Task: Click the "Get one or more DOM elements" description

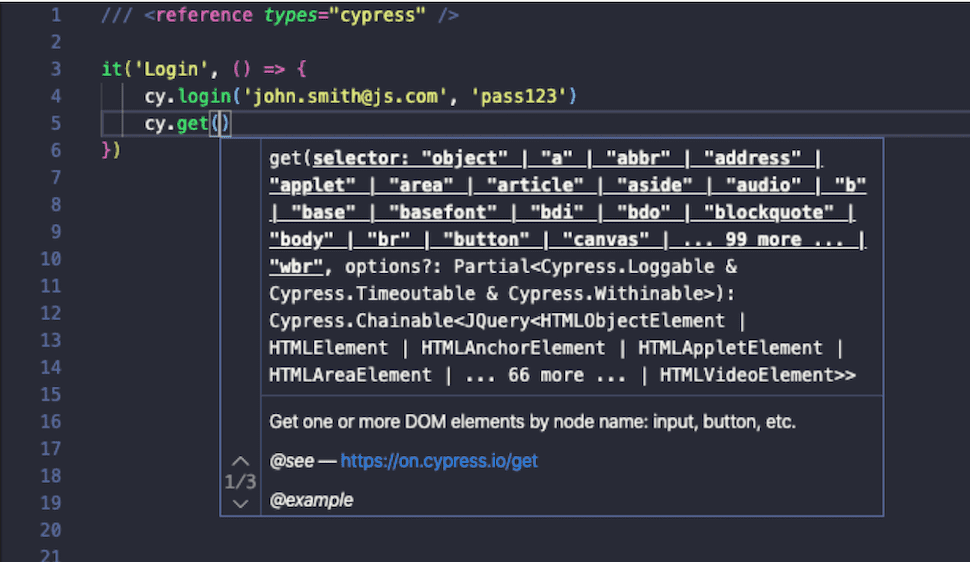Action: [532, 422]
